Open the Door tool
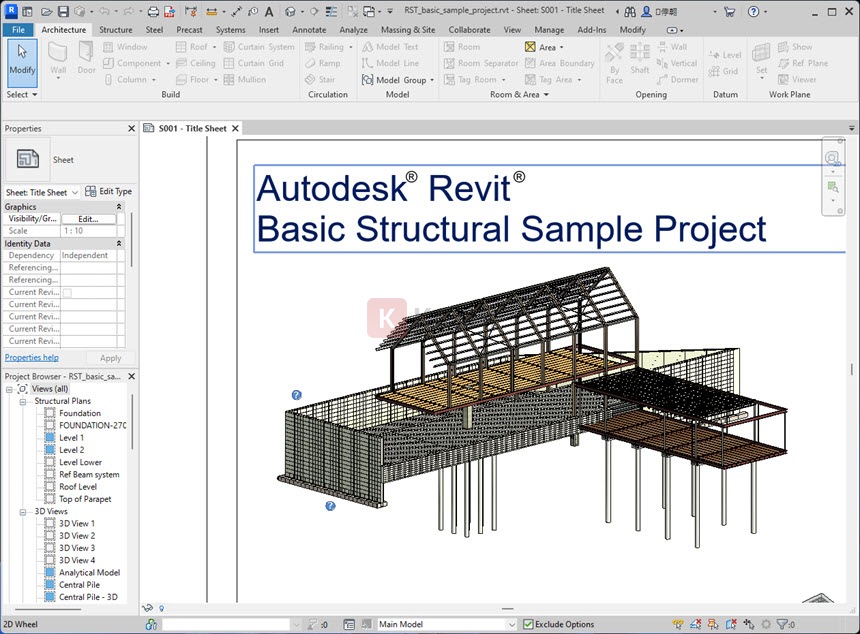Viewport: 860px width, 634px height. (86, 57)
